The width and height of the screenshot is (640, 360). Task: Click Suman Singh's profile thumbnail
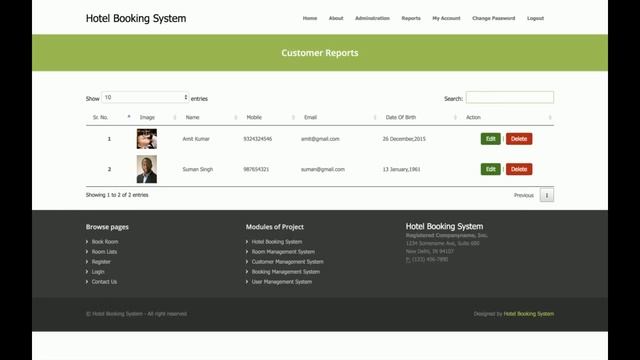click(x=147, y=169)
